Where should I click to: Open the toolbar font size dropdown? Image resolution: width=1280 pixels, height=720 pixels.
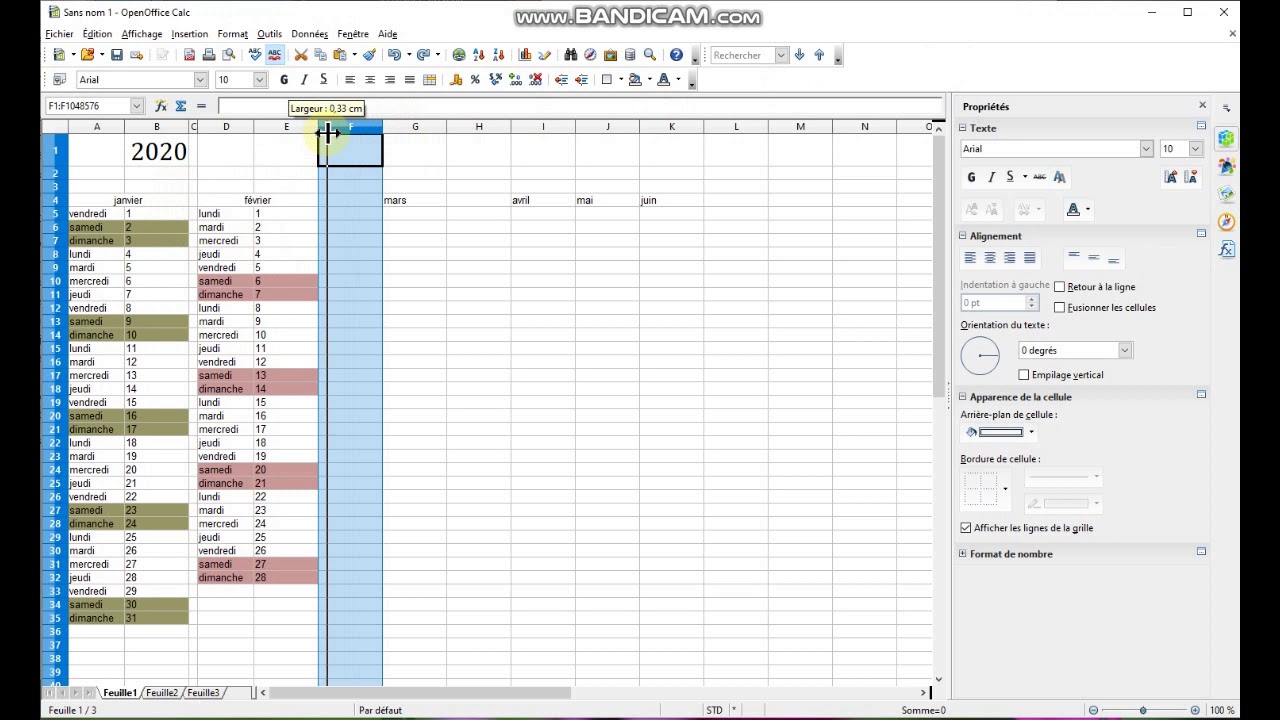[259, 80]
